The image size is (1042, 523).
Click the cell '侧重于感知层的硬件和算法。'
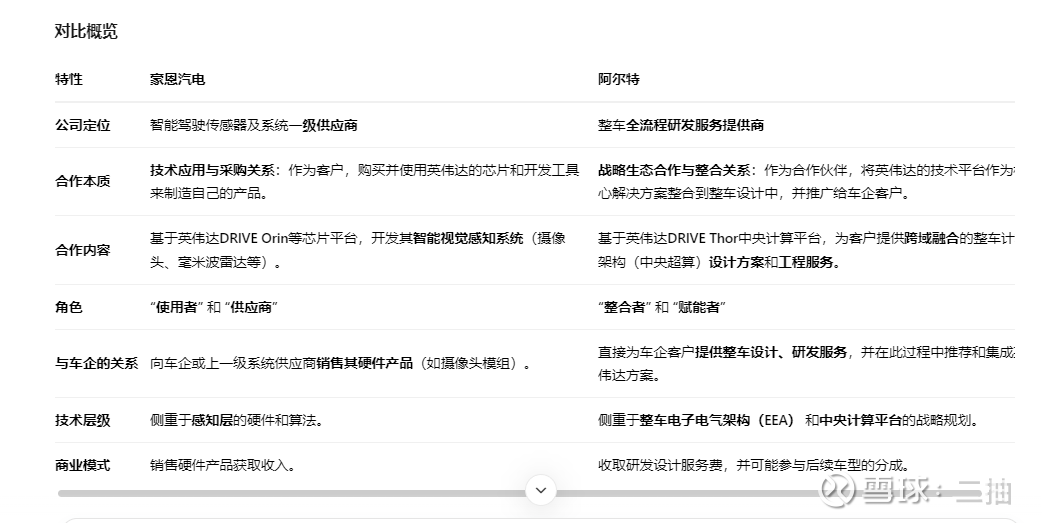[x=236, y=420]
